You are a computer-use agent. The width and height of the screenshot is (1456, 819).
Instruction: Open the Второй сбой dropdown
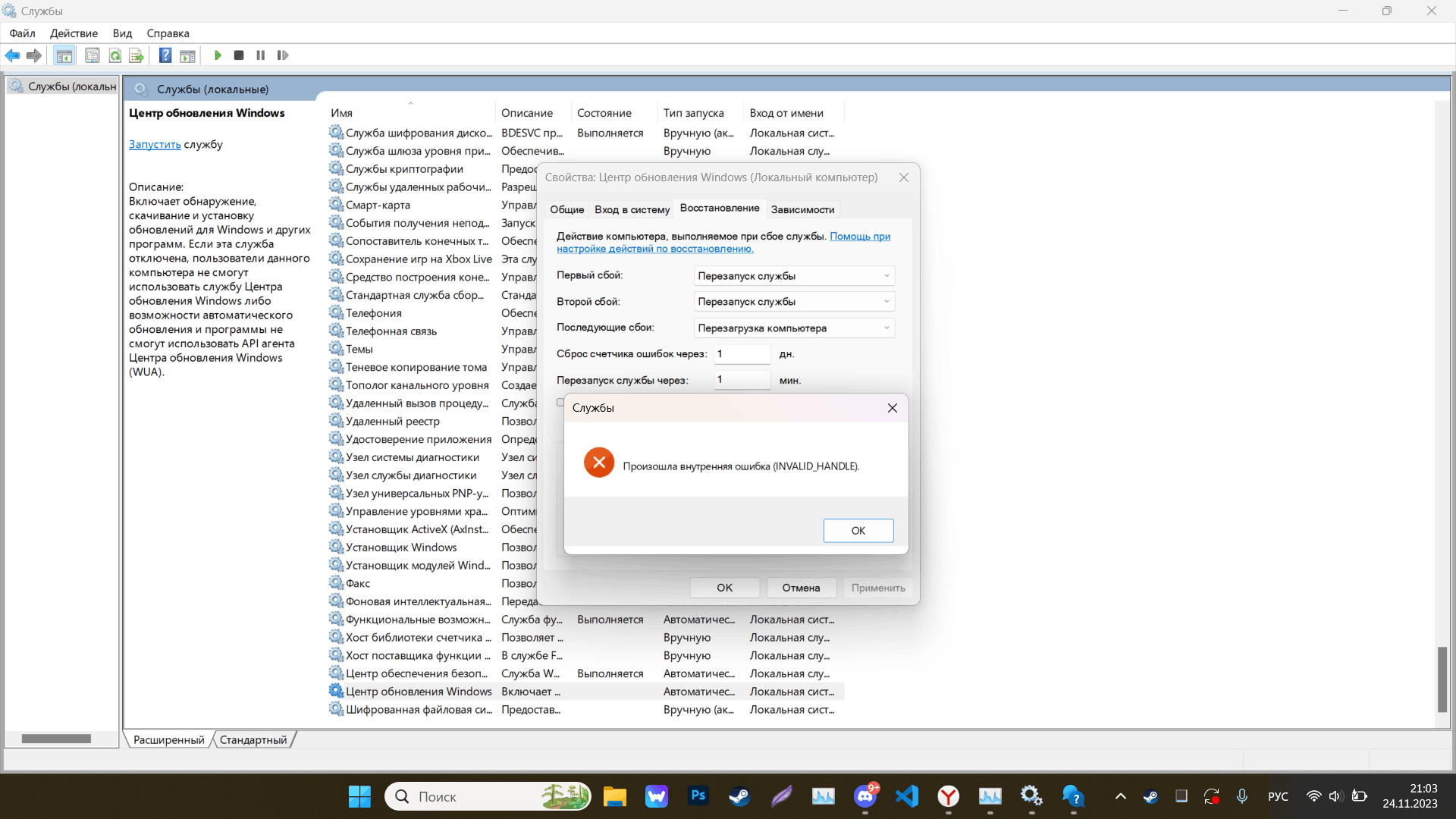click(794, 302)
